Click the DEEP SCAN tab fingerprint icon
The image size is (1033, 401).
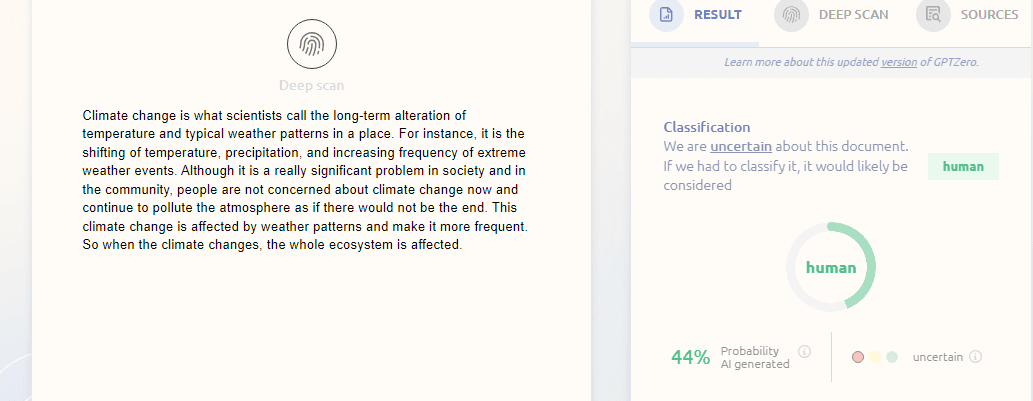[792, 15]
